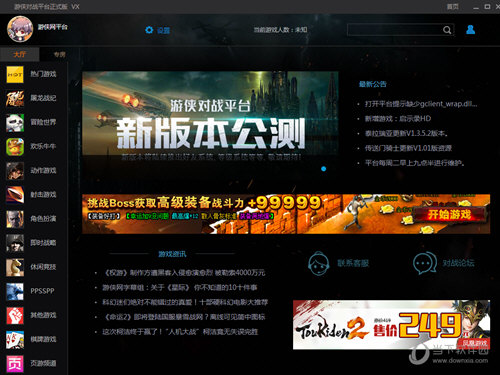The image size is (500, 375).
Task: Open the "人机大战" news item
Action: (x=180, y=332)
